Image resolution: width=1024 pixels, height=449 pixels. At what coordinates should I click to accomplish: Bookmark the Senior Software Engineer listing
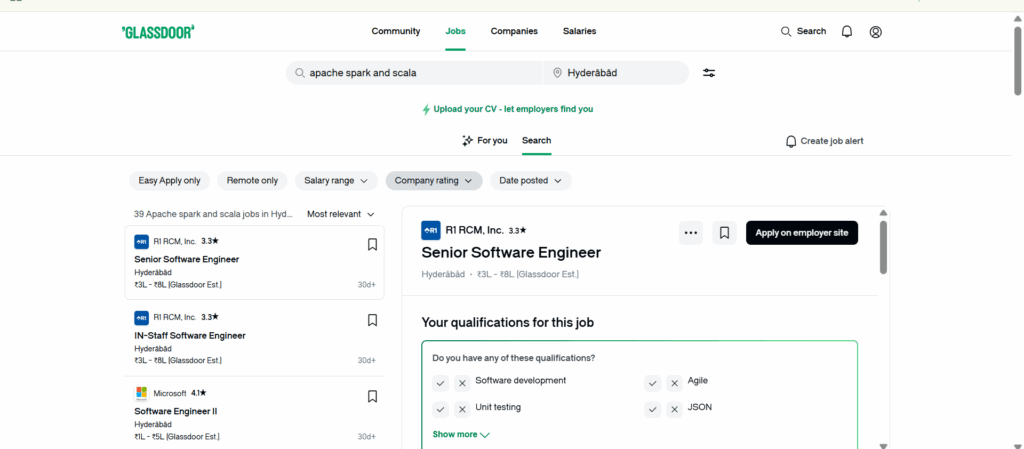(372, 245)
